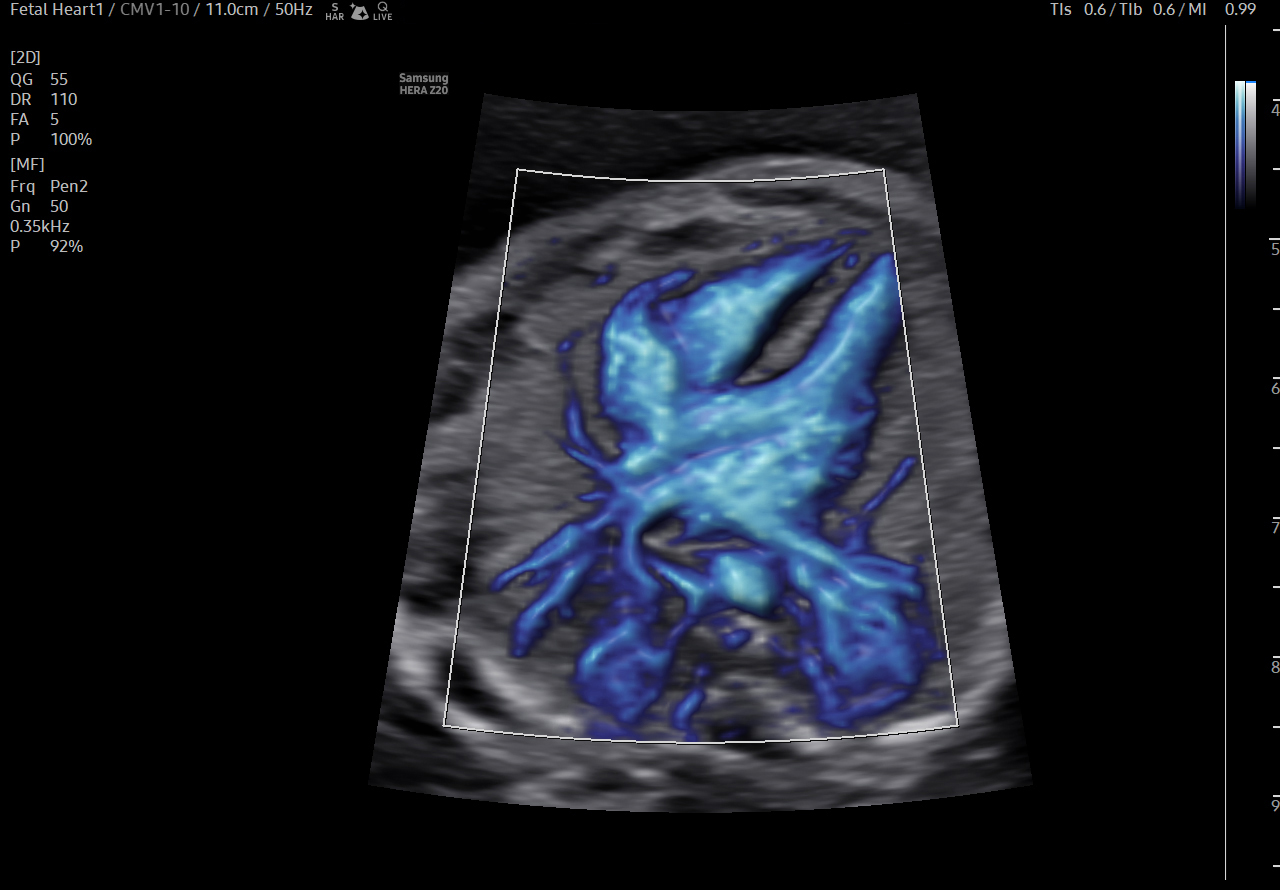Screen dimensions: 1280x890
Task: Click the 'FA 5' parameter row
Action: (34, 119)
